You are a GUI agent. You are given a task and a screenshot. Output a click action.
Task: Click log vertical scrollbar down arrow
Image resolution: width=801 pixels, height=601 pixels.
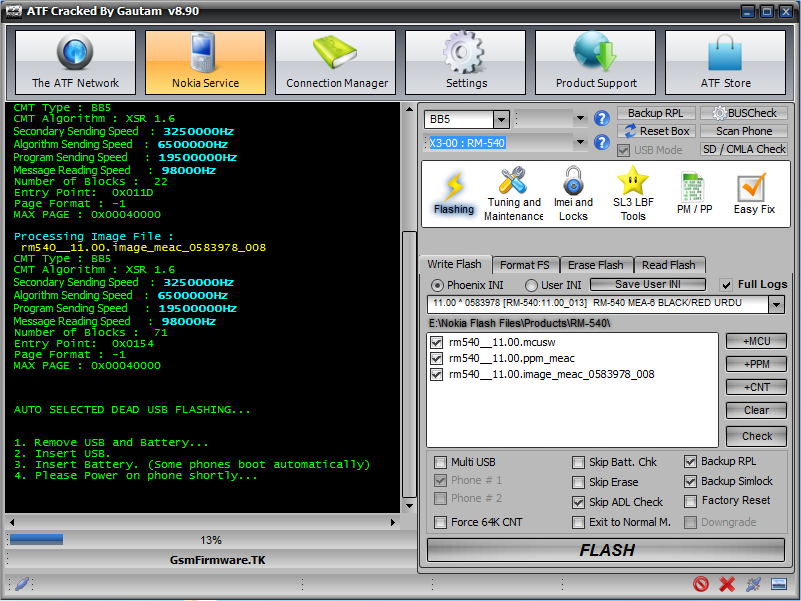(409, 505)
